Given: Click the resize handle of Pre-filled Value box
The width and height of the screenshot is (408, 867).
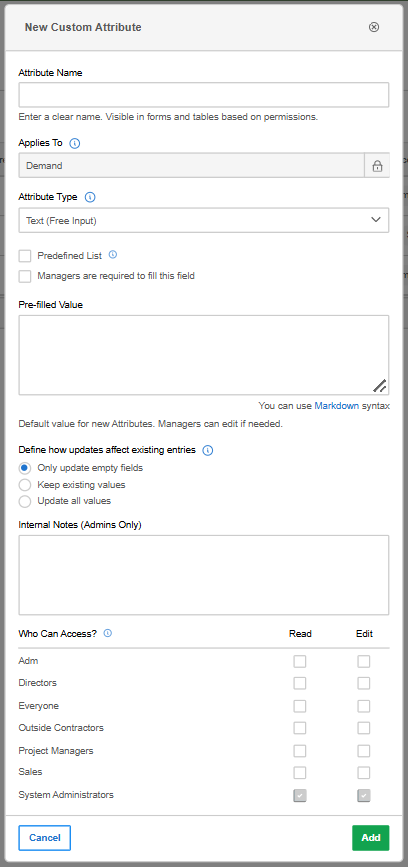Looking at the screenshot, I should pos(380,385).
